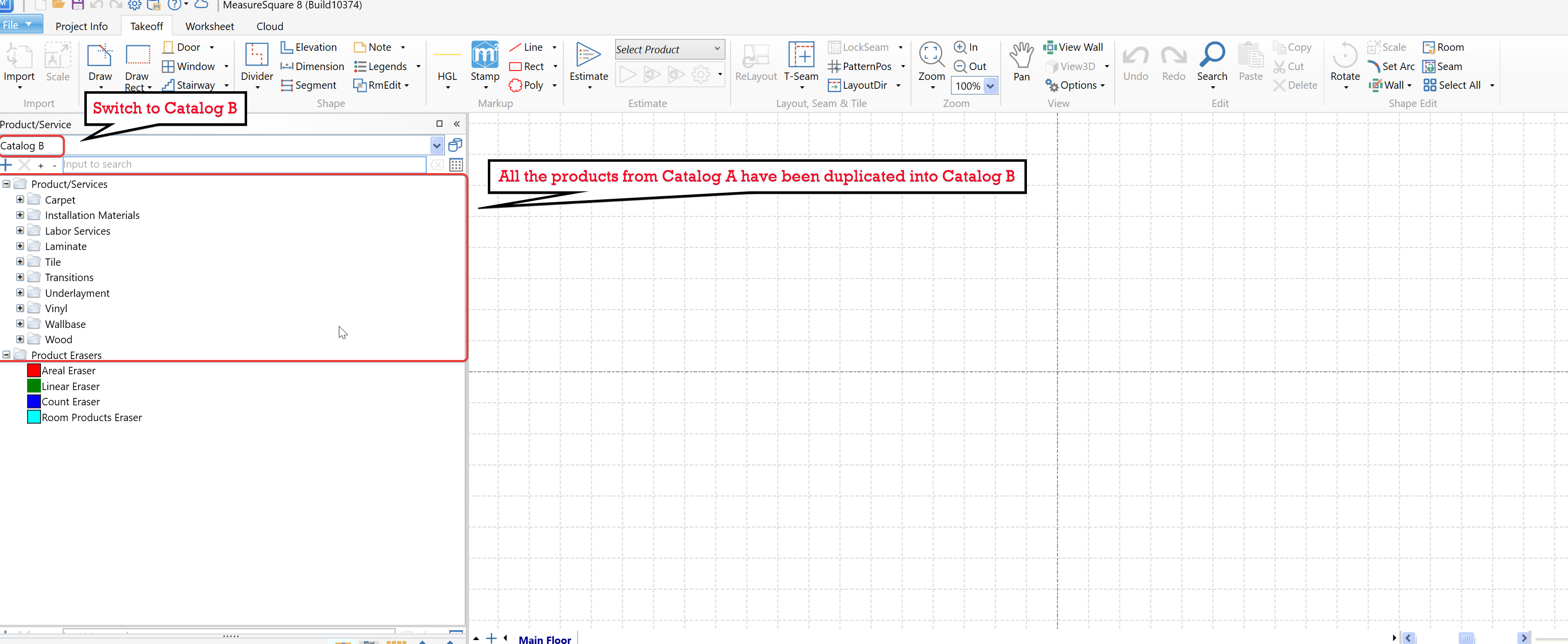Open the Catalog B dropdown list
Image resolution: width=1568 pixels, height=644 pixels.
(437, 145)
